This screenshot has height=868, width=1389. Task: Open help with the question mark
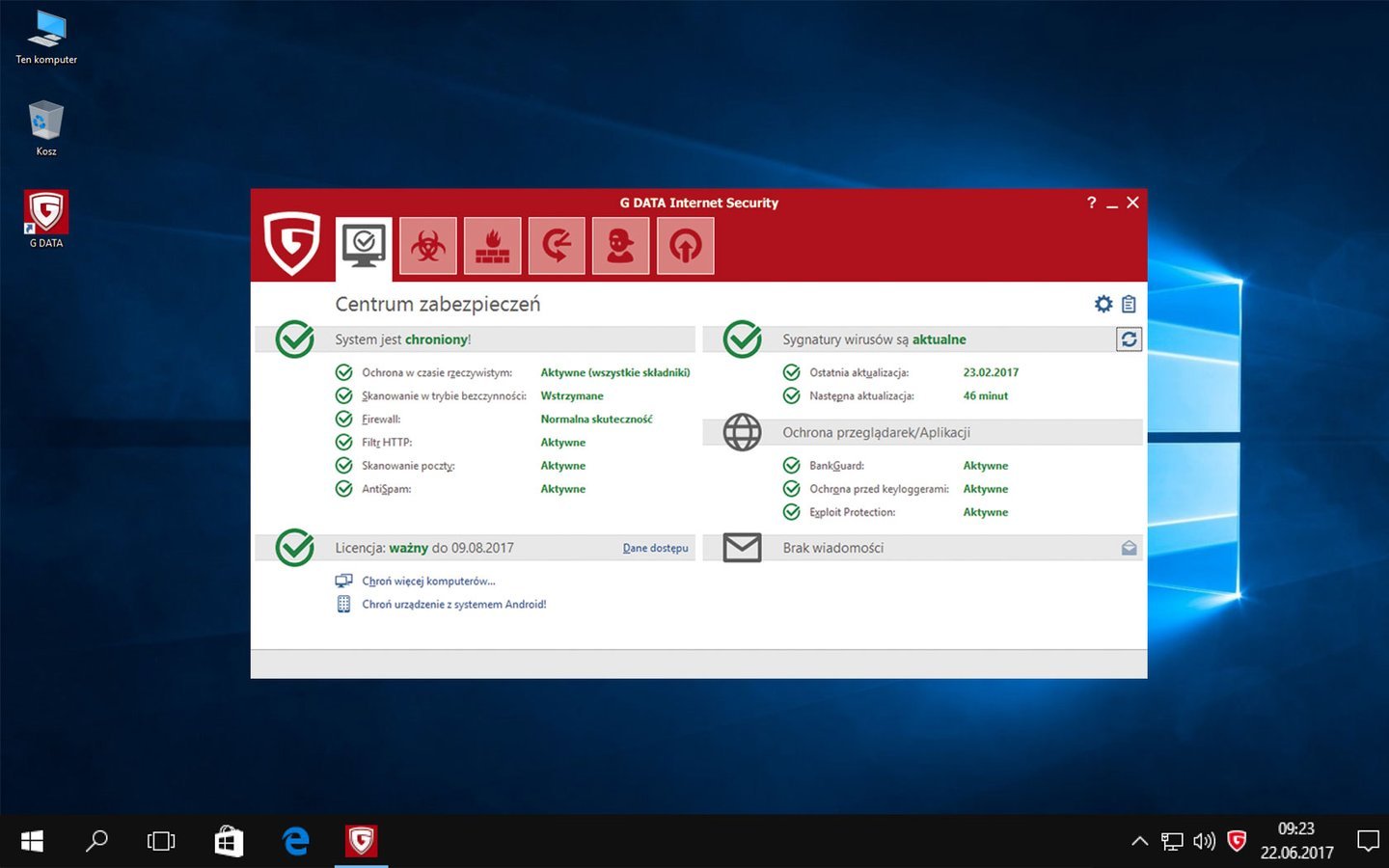[x=1091, y=203]
